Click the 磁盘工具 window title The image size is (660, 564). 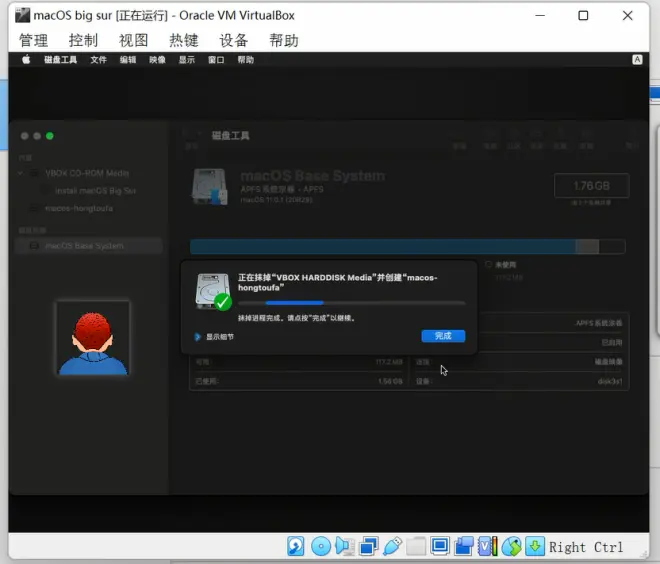[x=230, y=136]
